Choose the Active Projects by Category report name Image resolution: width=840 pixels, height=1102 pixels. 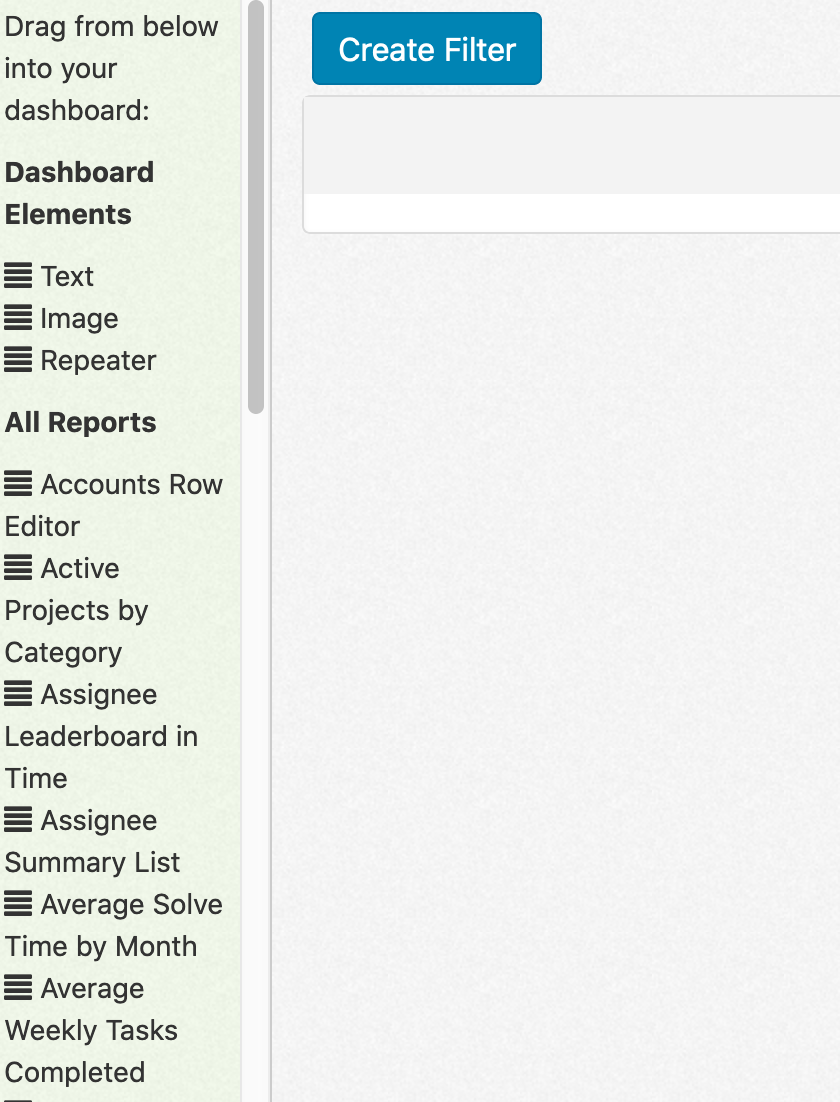pos(76,611)
